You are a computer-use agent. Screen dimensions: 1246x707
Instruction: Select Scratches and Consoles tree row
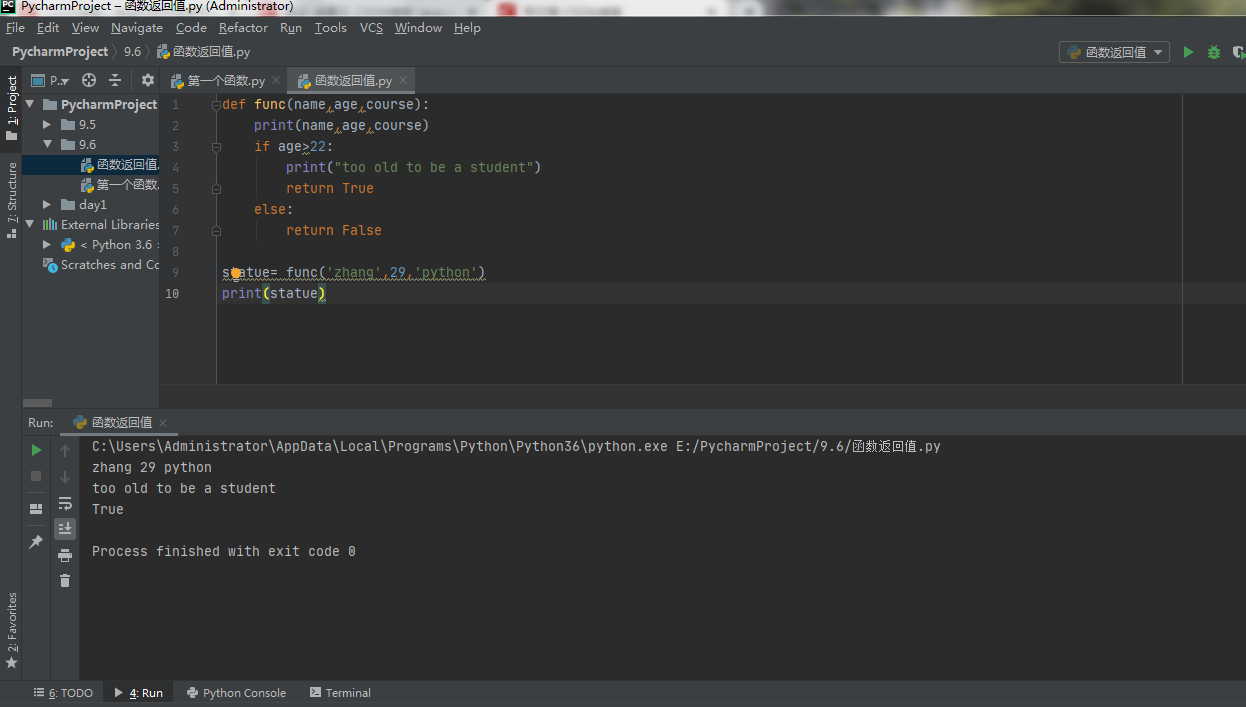[91, 265]
